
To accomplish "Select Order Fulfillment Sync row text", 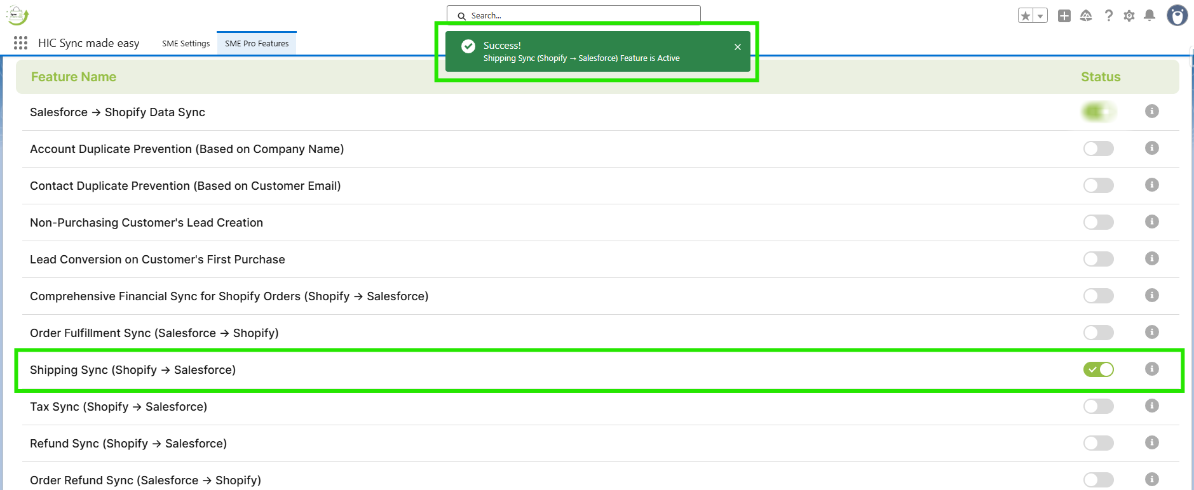I will 155,333.
